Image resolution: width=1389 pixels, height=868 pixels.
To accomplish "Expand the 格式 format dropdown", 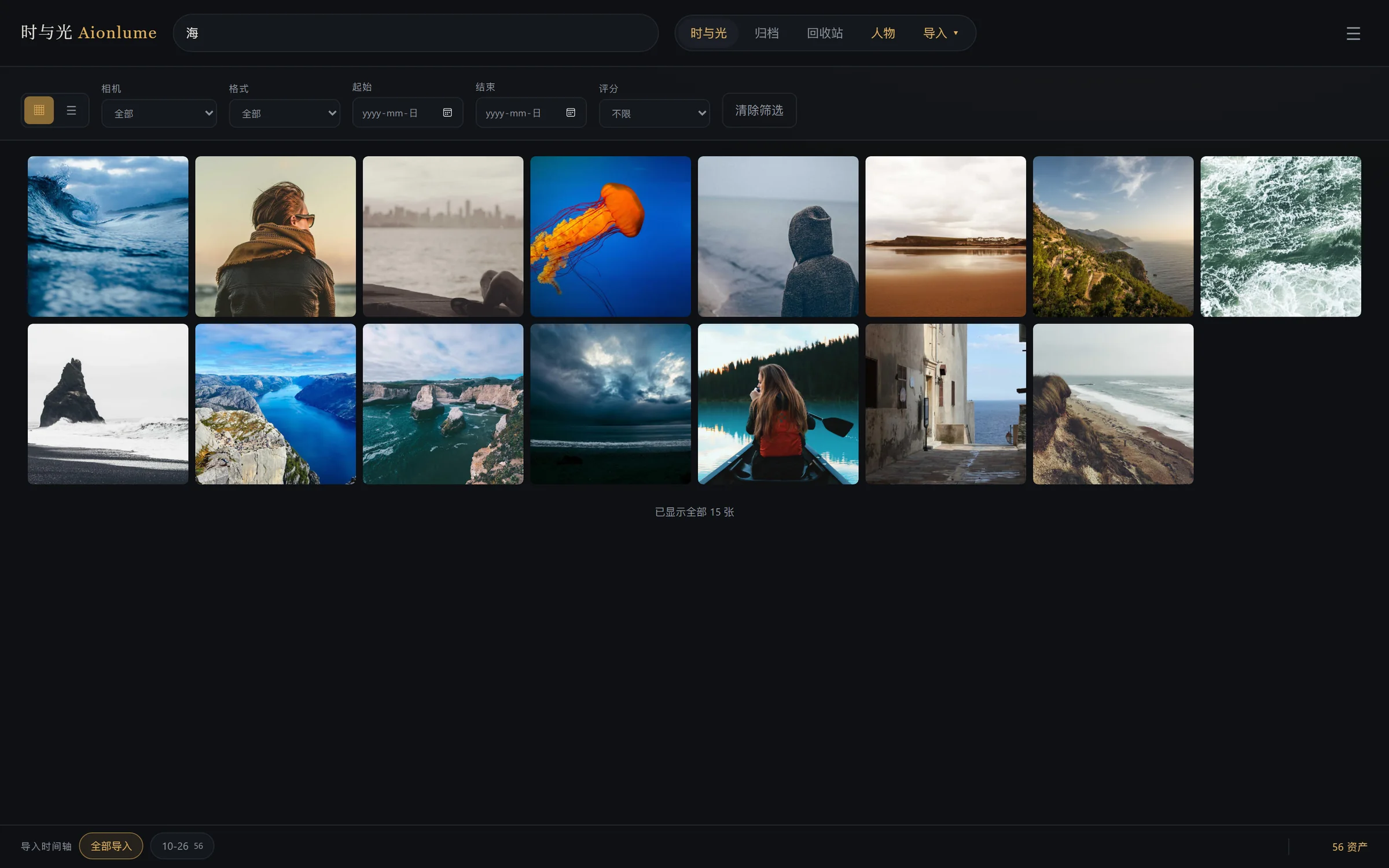I will (x=284, y=113).
